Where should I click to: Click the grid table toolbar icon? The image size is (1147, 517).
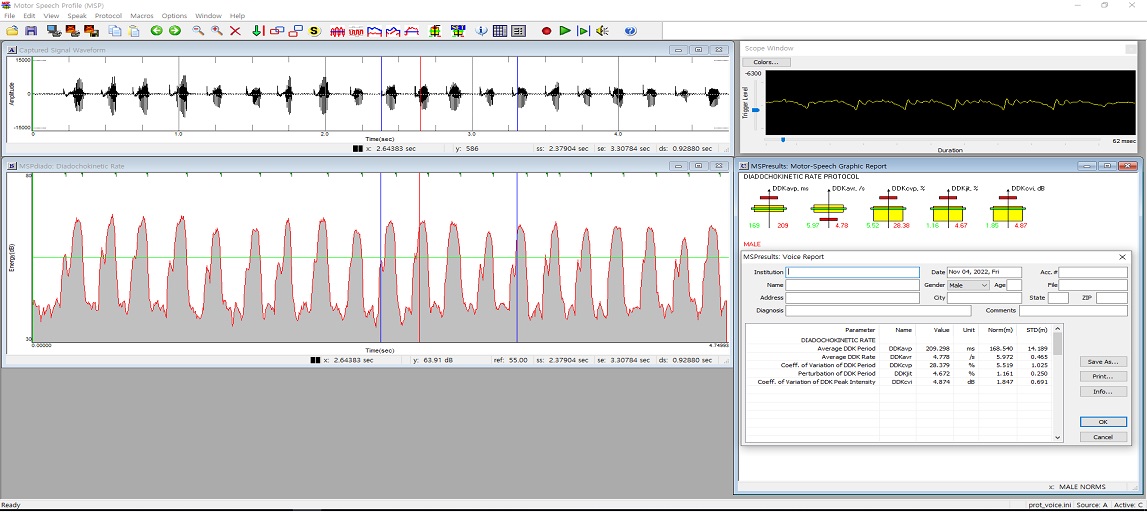coord(500,31)
